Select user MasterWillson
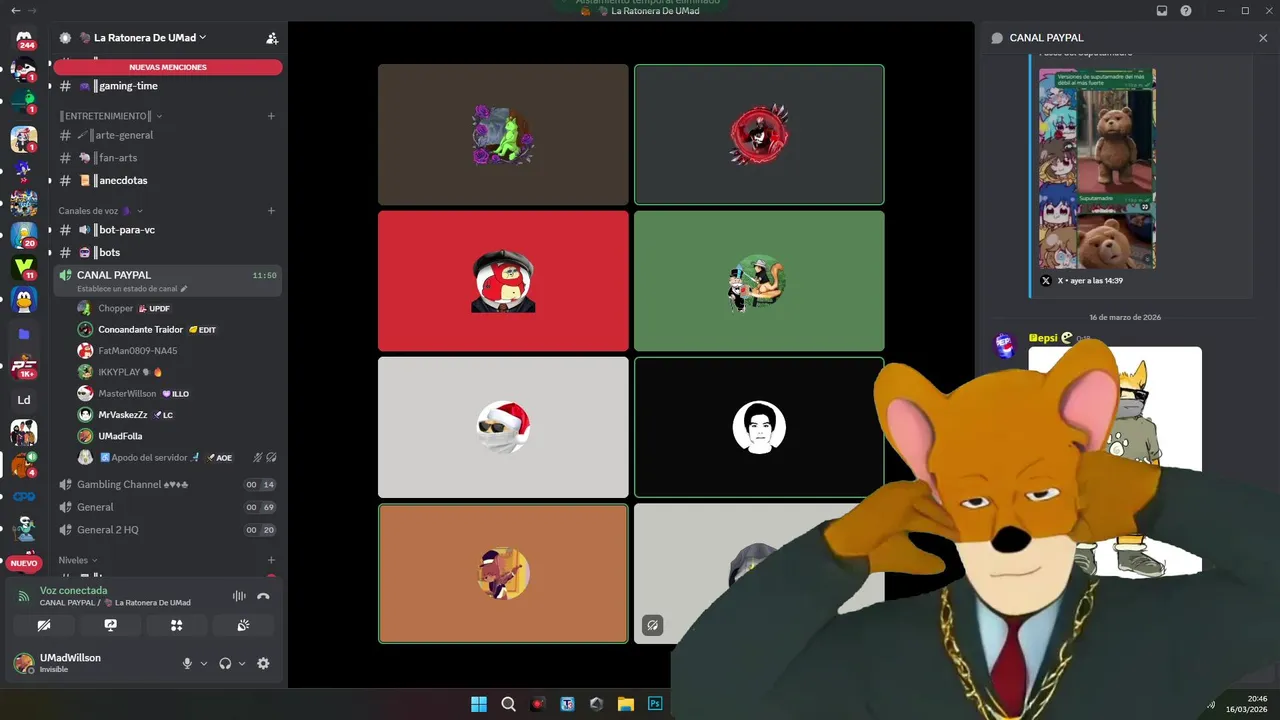The image size is (1280, 720). pyautogui.click(x=178, y=393)
